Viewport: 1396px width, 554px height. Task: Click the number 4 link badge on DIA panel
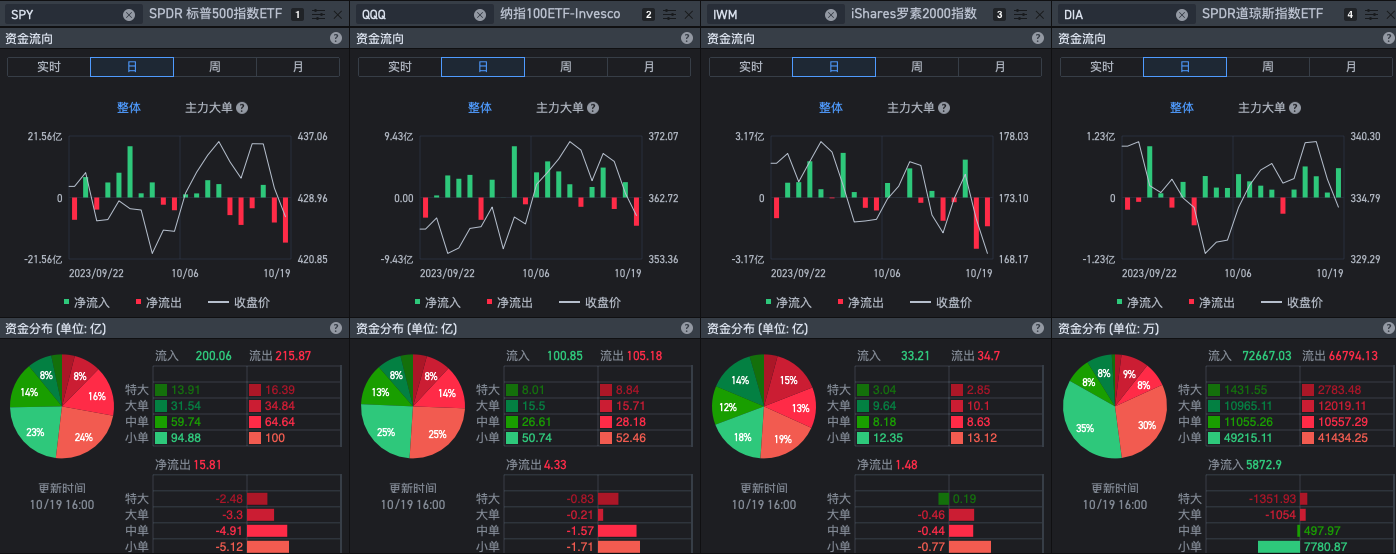coord(1351,15)
